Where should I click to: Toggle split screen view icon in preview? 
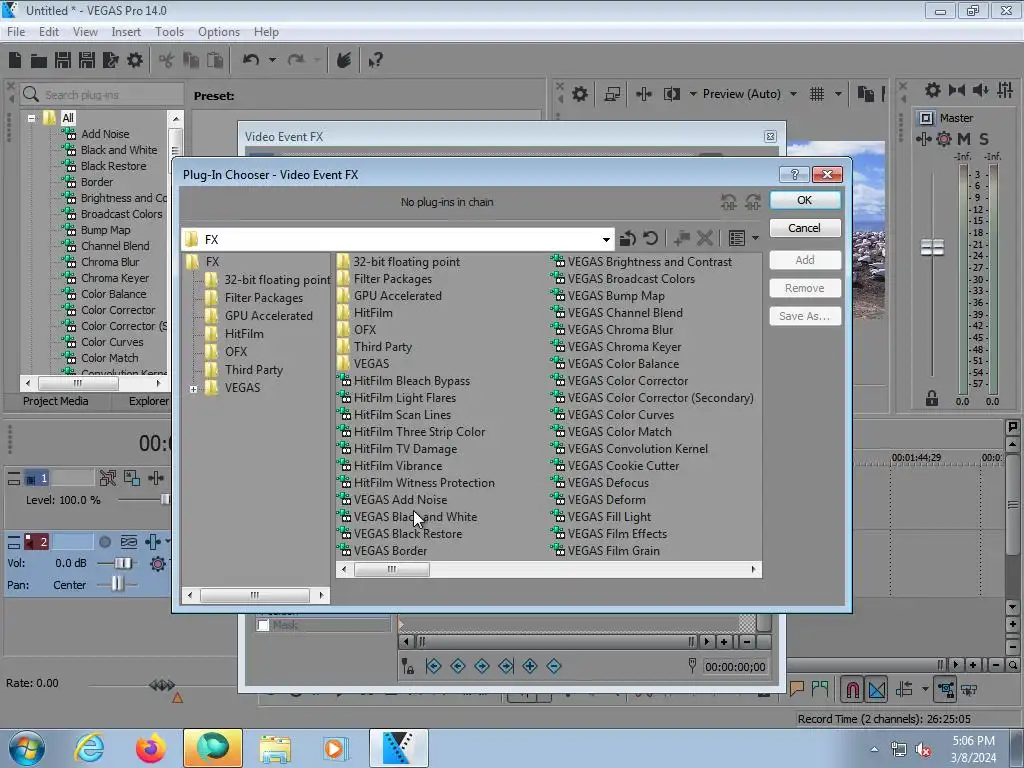click(671, 94)
